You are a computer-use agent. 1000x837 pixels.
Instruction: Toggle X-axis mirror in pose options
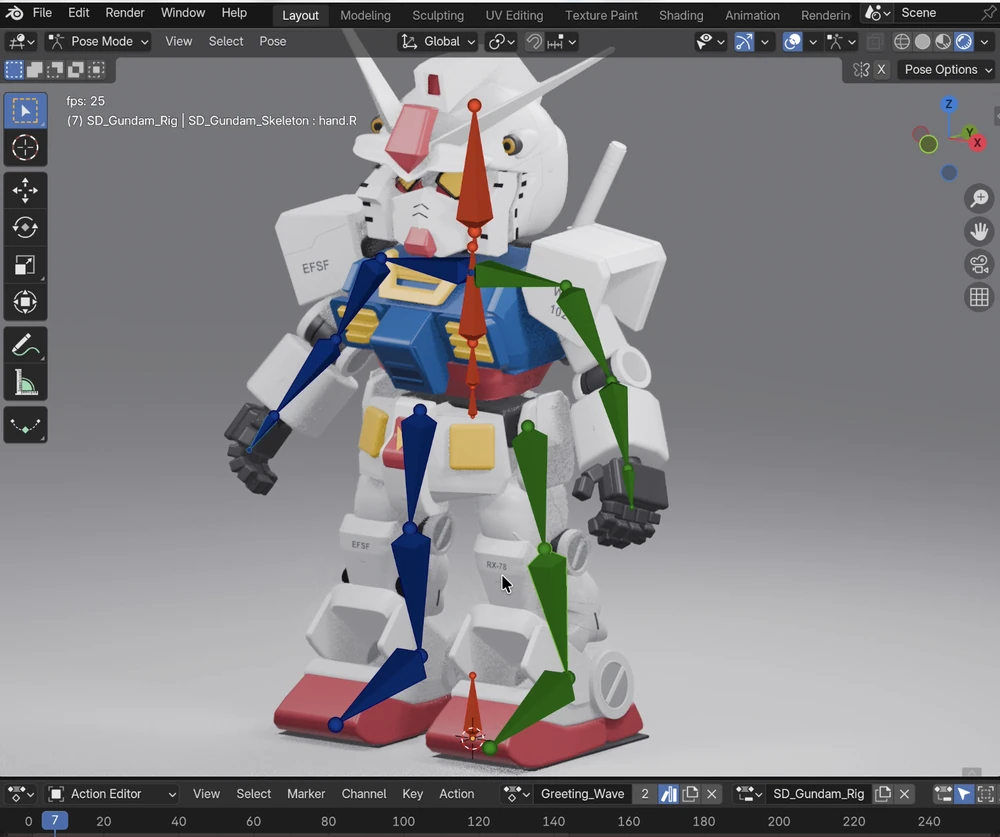pyautogui.click(x=881, y=70)
